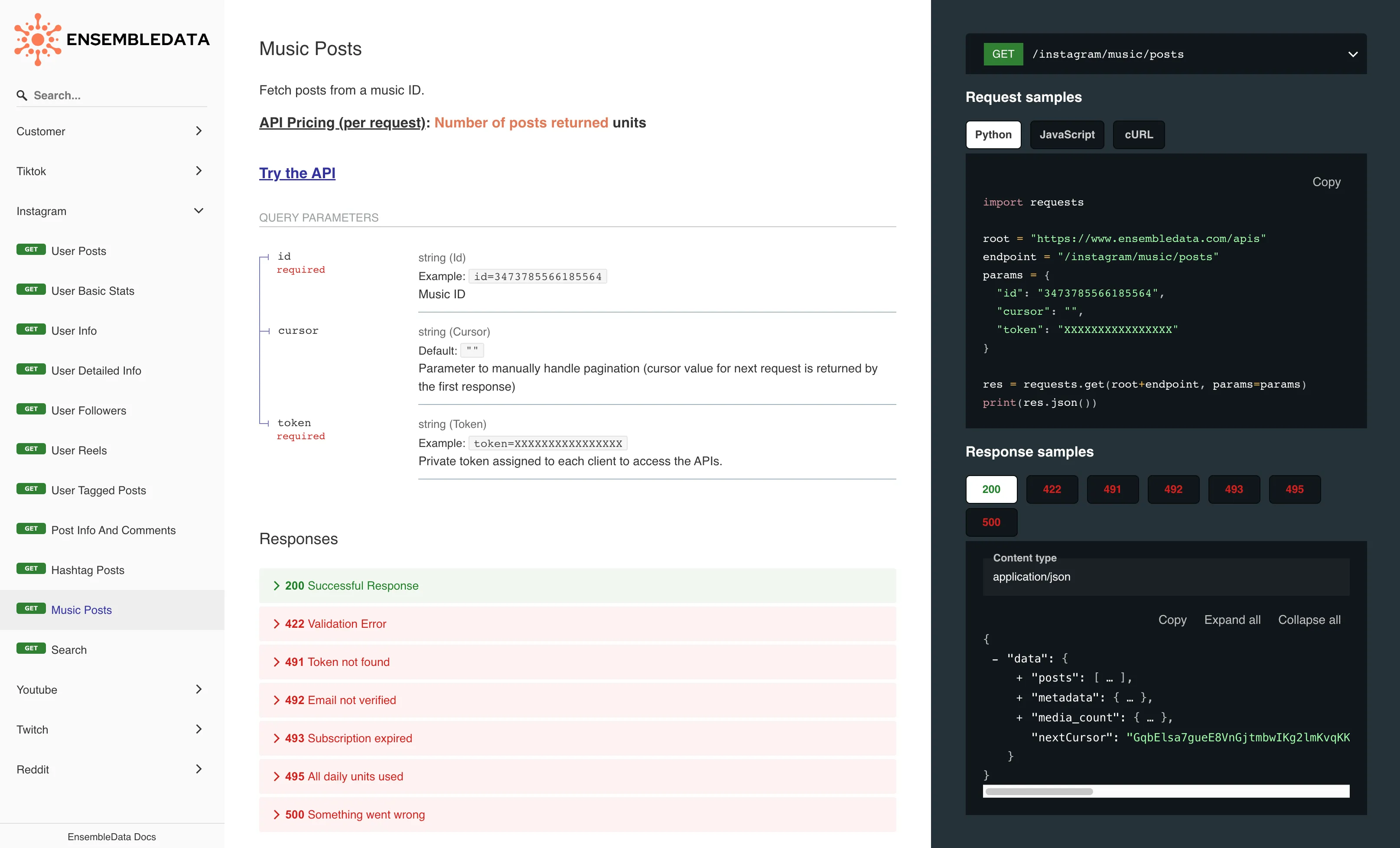Click the application/json content type field
This screenshot has width=1400, height=848.
coord(1166,577)
